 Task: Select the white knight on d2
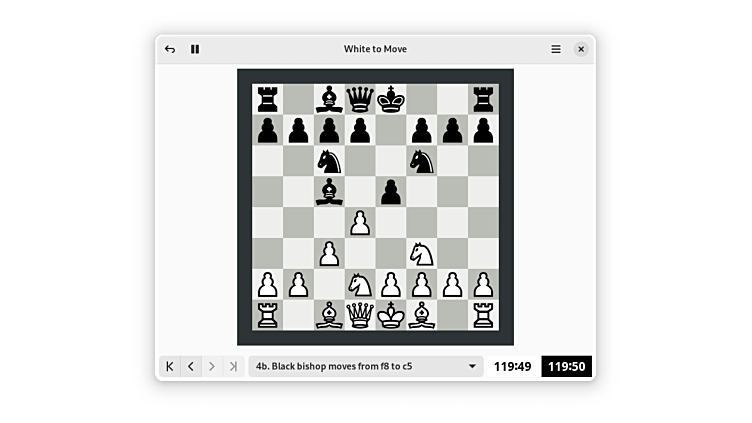360,285
